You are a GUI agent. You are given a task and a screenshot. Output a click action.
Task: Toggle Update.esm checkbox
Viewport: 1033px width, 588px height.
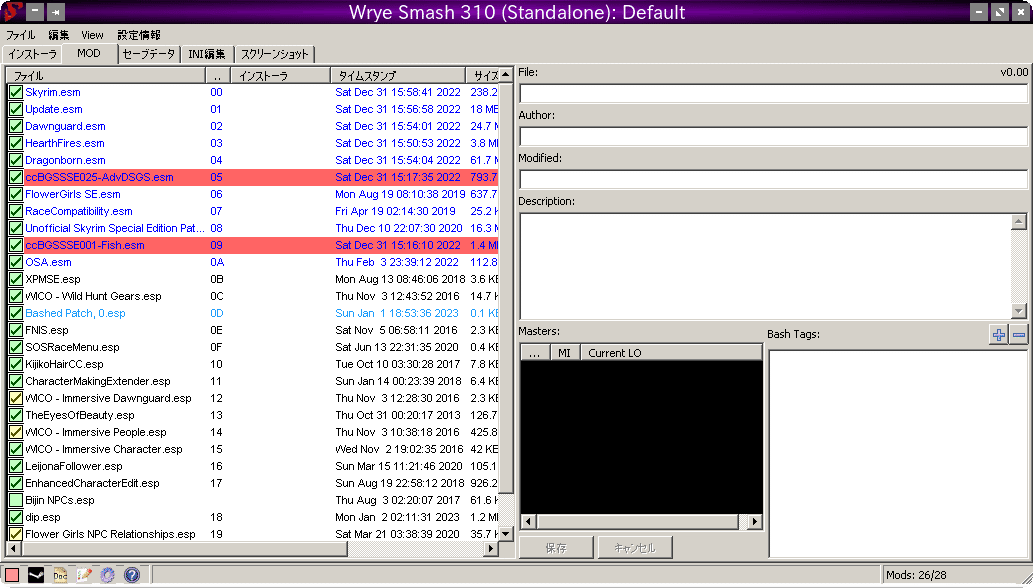click(16, 109)
